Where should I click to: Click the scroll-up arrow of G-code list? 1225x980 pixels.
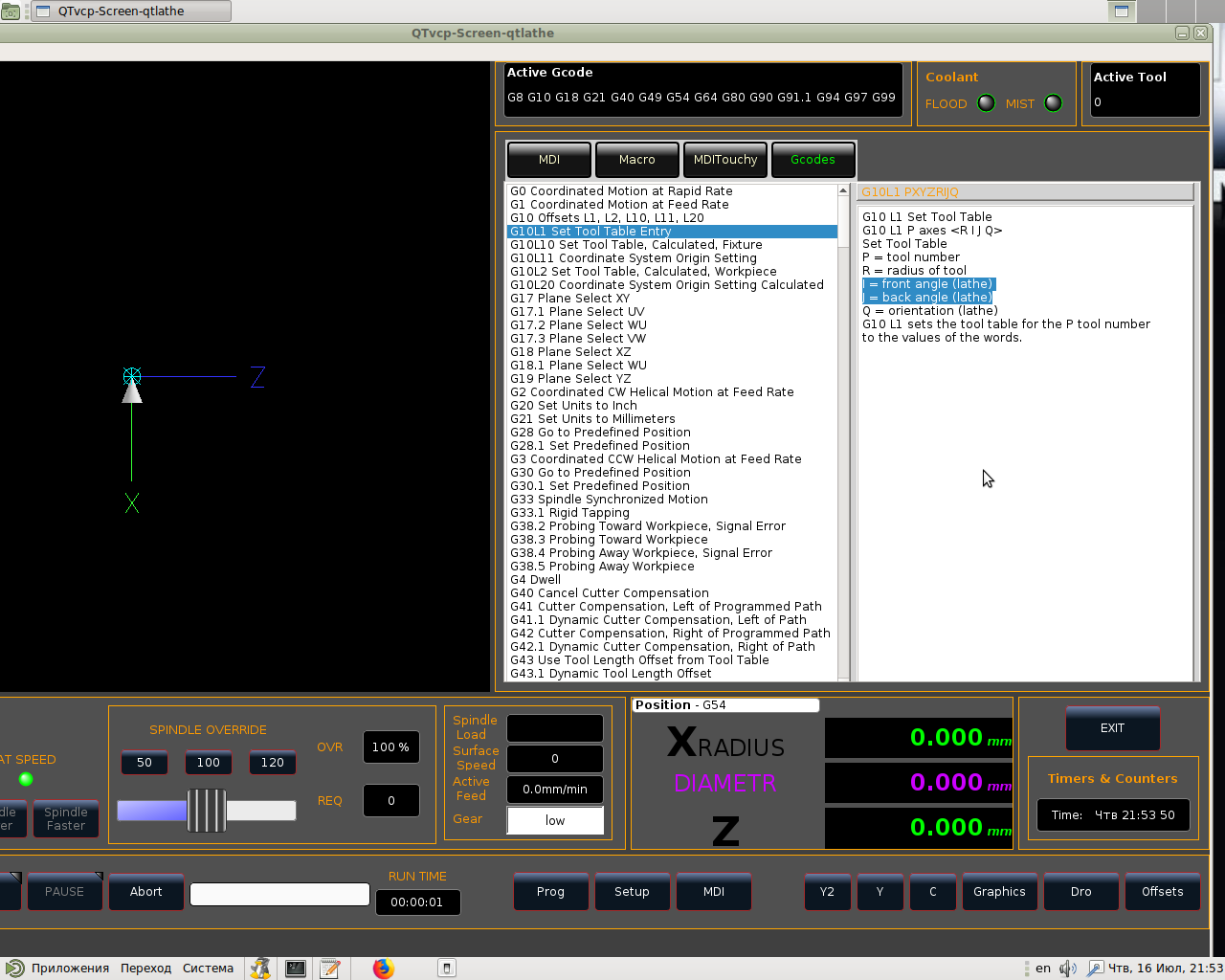coord(843,190)
